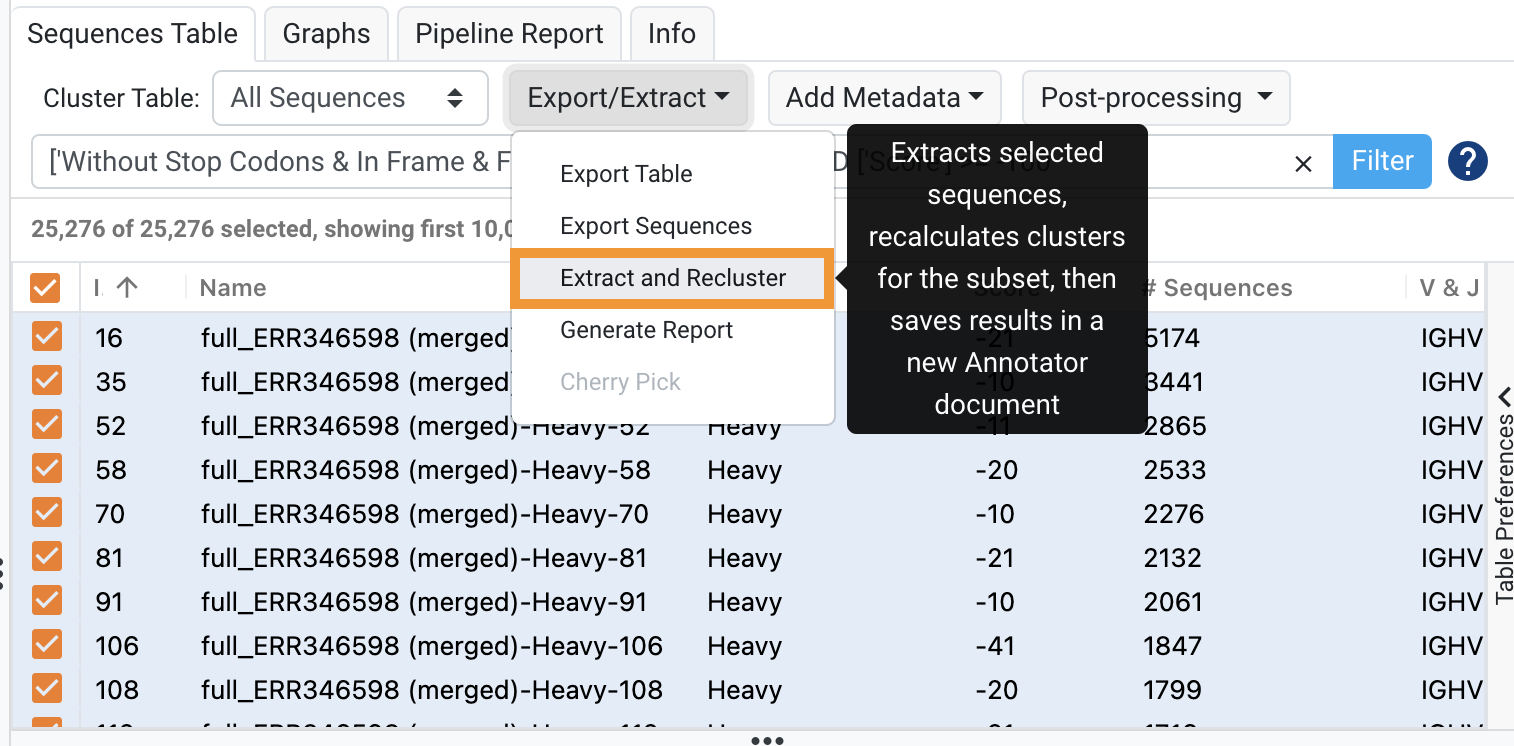Switch to the Pipeline Report tab
The width and height of the screenshot is (1514, 746).
509,34
